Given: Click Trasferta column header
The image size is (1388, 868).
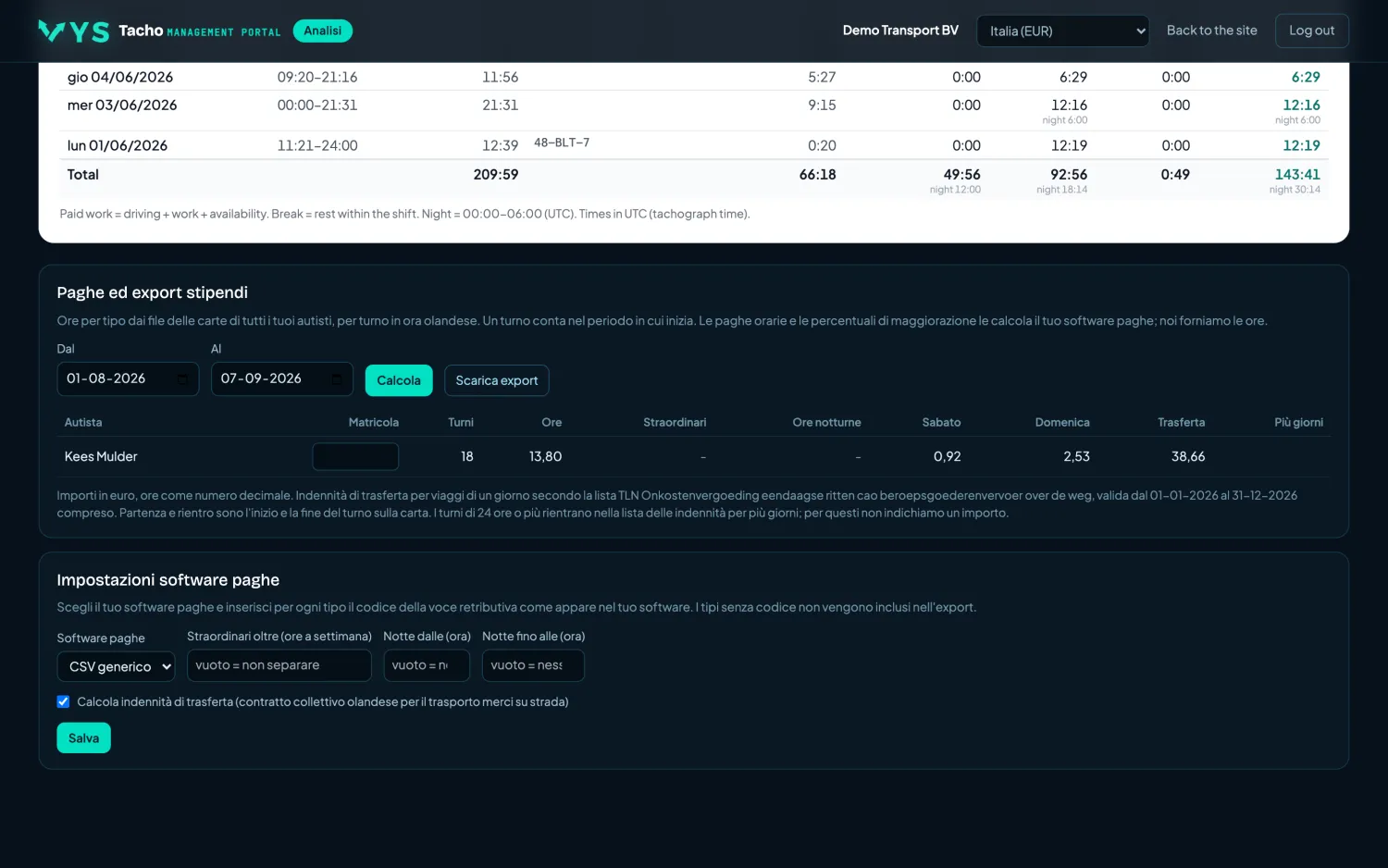Looking at the screenshot, I should coord(1181,422).
